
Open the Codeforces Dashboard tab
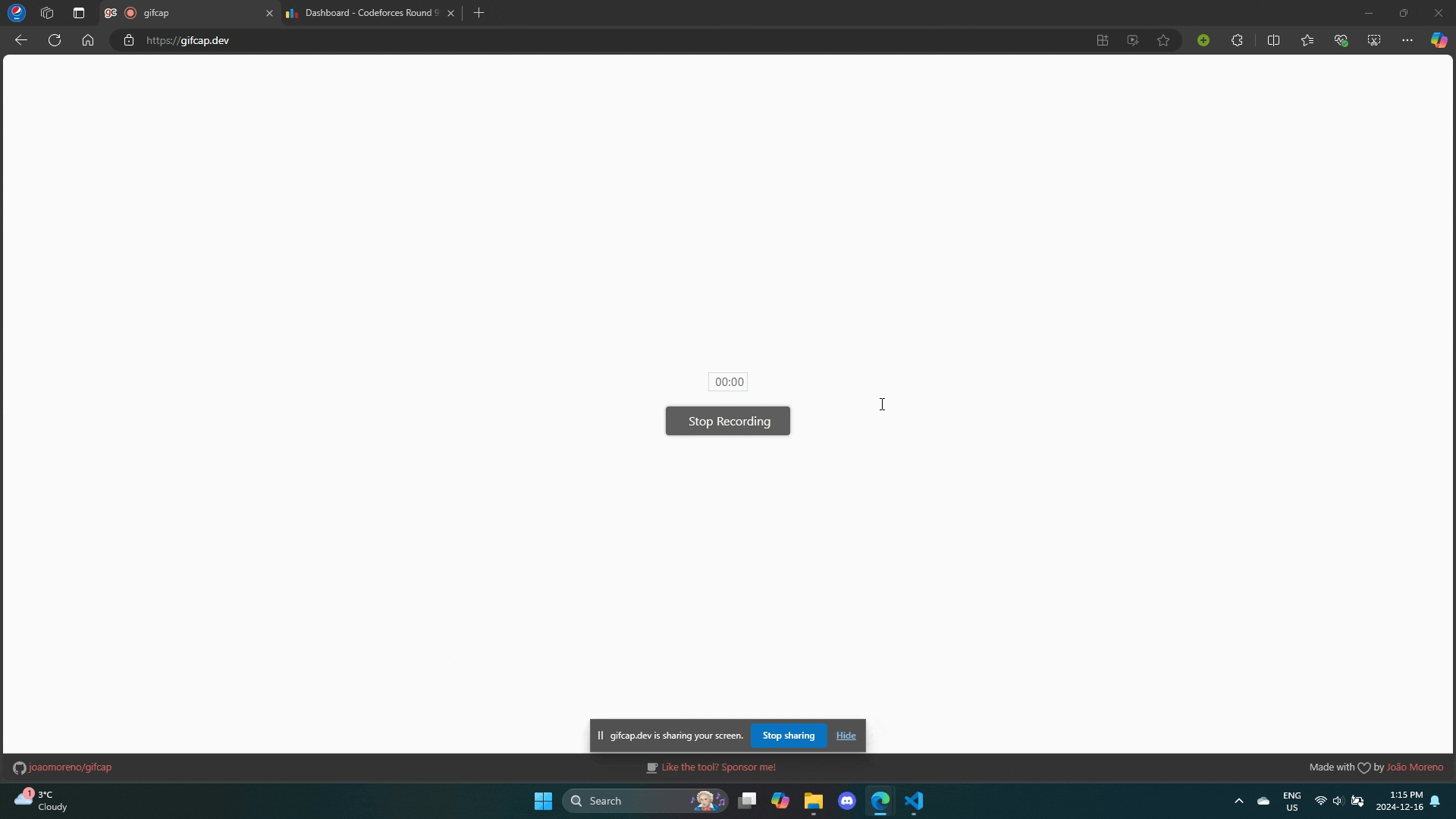[x=370, y=12]
